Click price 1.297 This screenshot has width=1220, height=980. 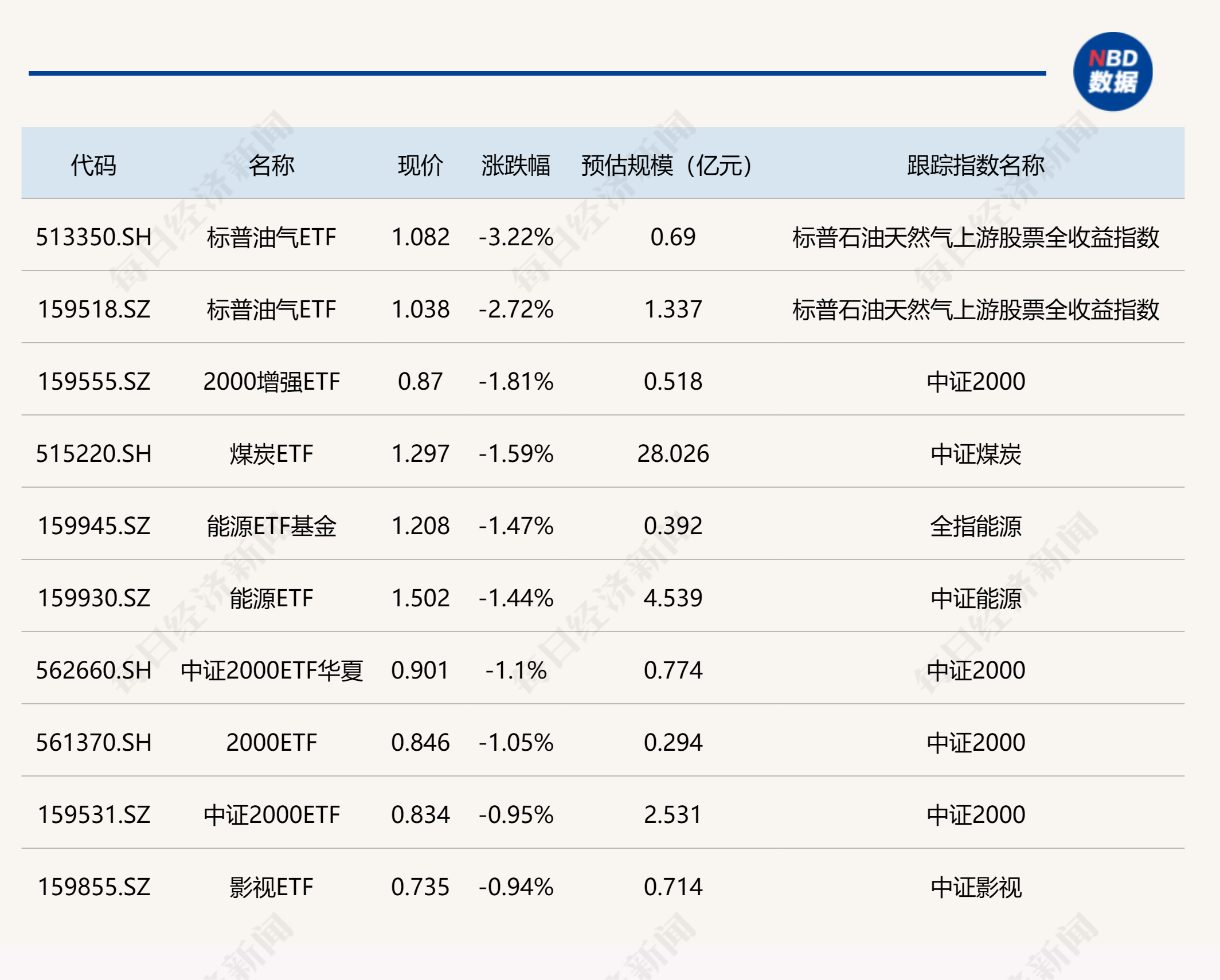click(x=420, y=454)
